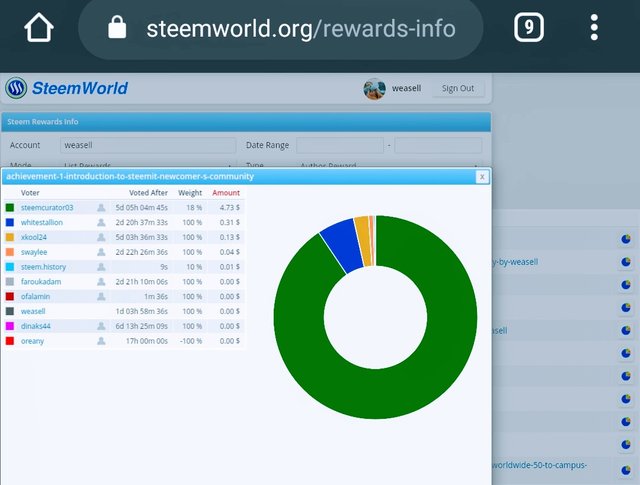Click the blue segment of the donut chart
Screen dimensions: 640x485
pos(342,245)
